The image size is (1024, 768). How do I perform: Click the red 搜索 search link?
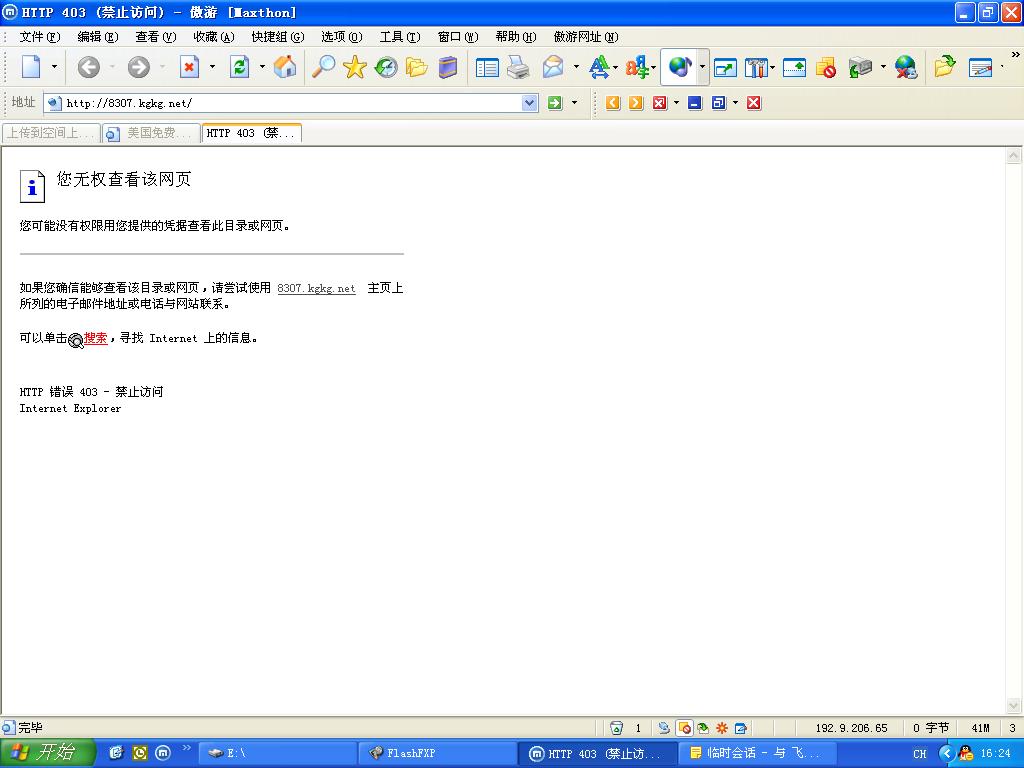pyautogui.click(x=95, y=338)
